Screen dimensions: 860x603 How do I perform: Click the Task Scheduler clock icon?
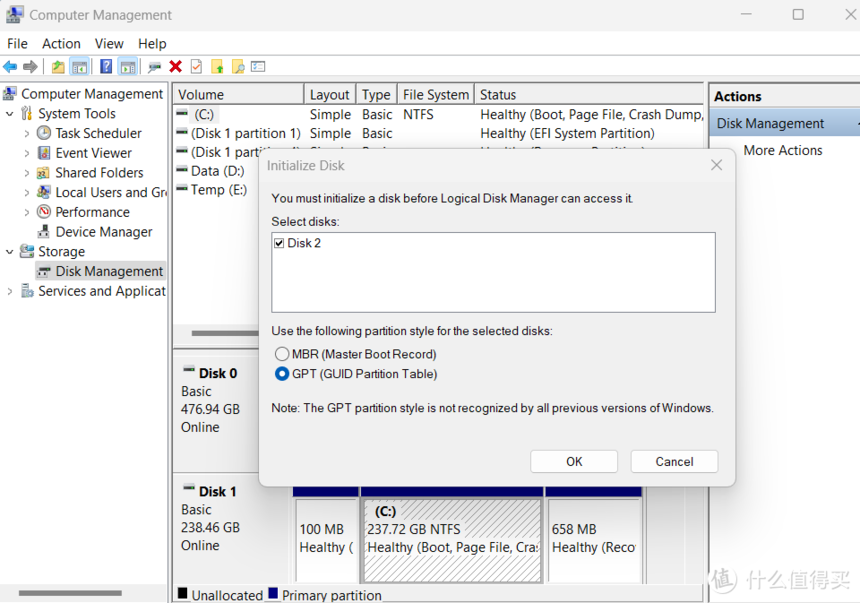[44, 133]
